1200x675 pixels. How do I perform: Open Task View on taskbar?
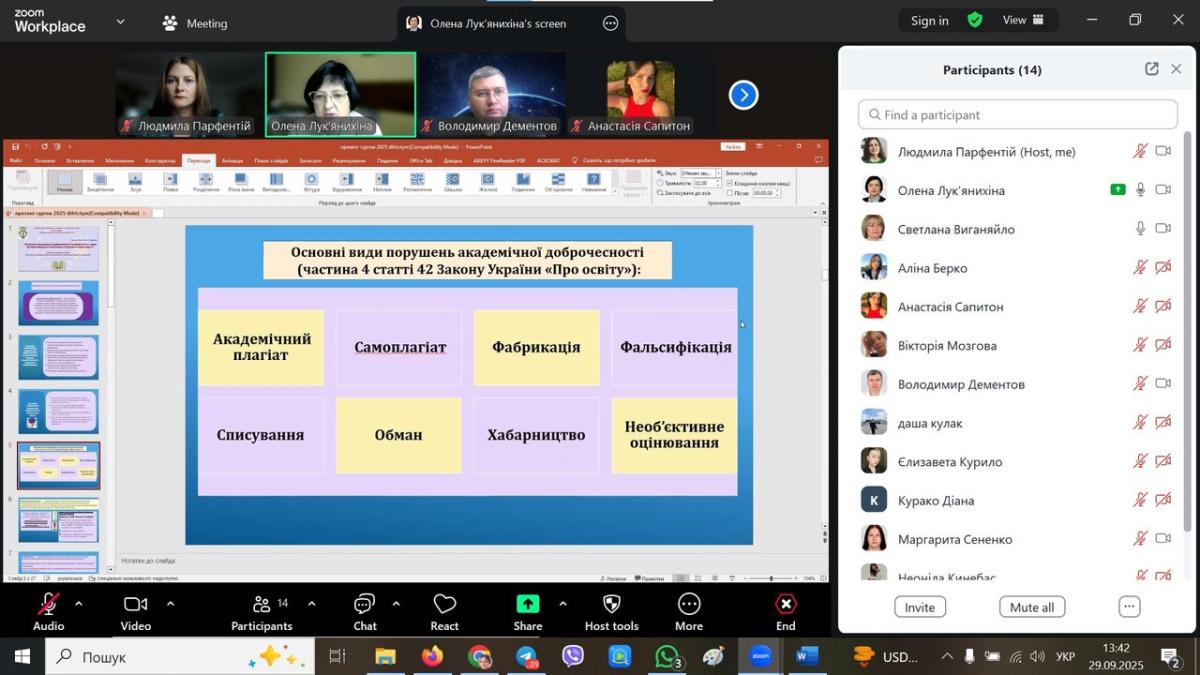tap(337, 657)
